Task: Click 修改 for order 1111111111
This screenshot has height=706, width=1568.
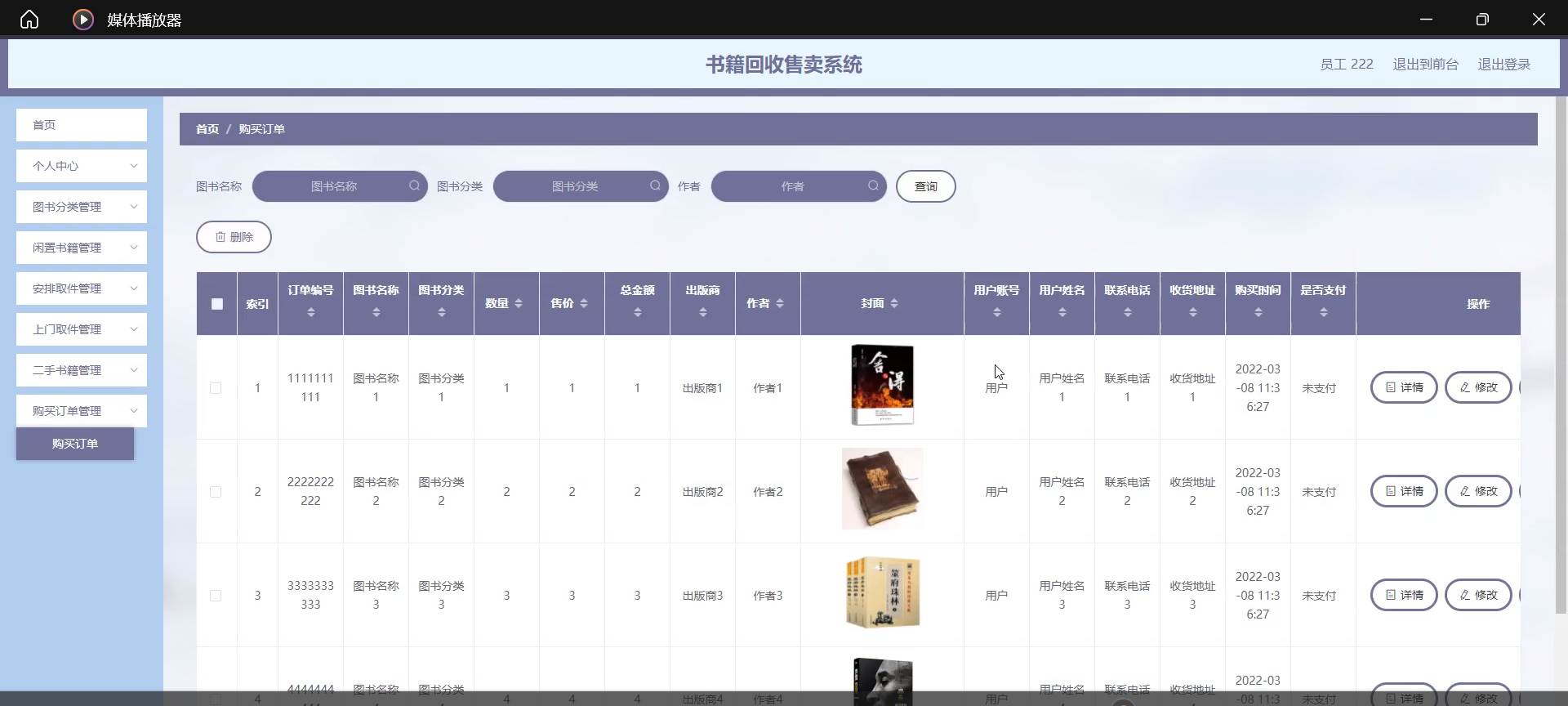Action: pos(1478,387)
